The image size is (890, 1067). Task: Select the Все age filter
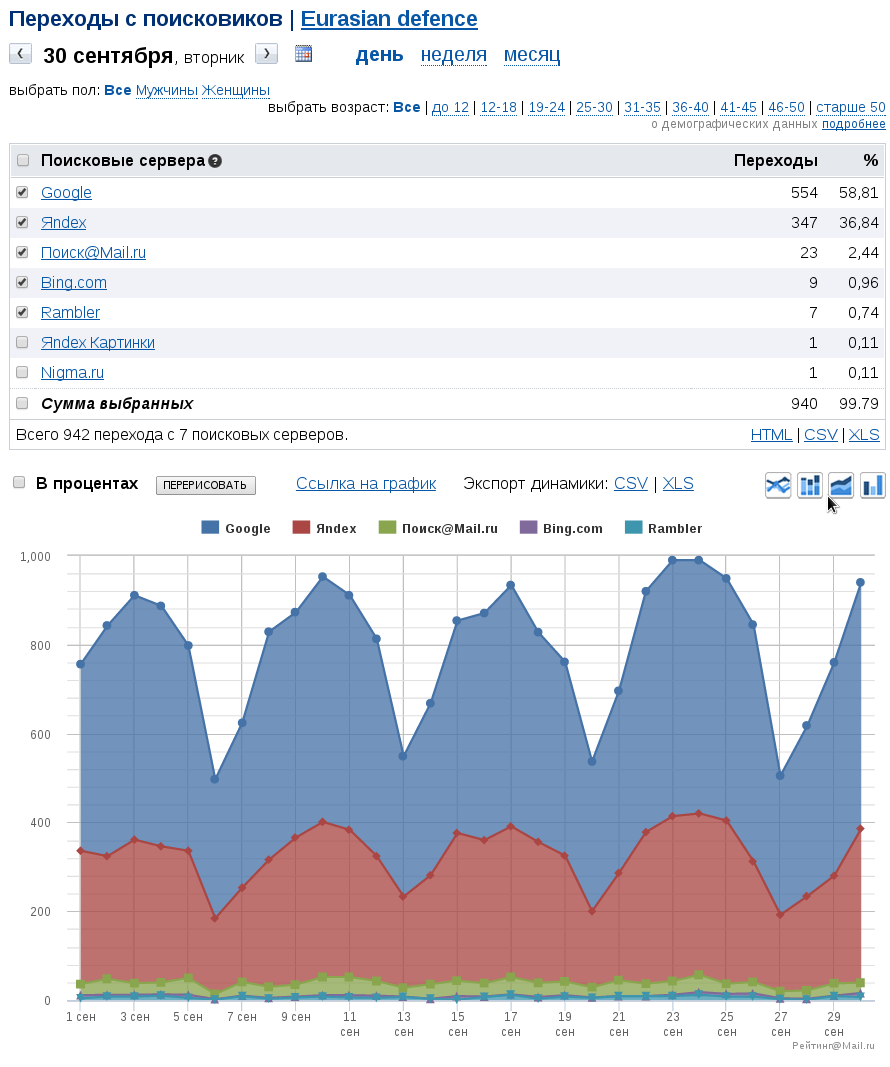click(406, 108)
